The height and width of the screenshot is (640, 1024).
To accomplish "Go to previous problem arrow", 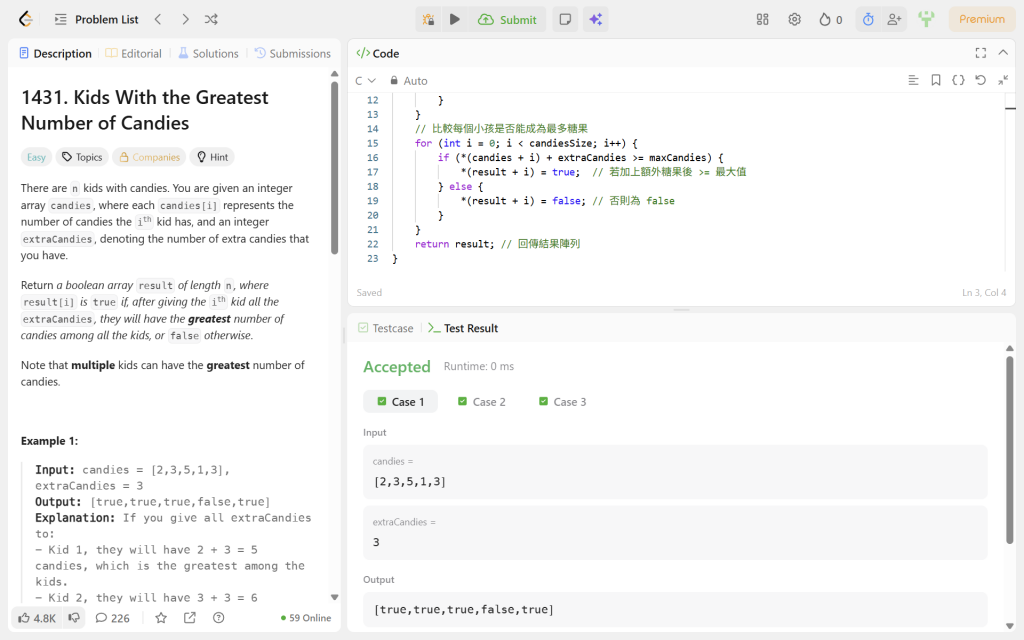I will [158, 20].
